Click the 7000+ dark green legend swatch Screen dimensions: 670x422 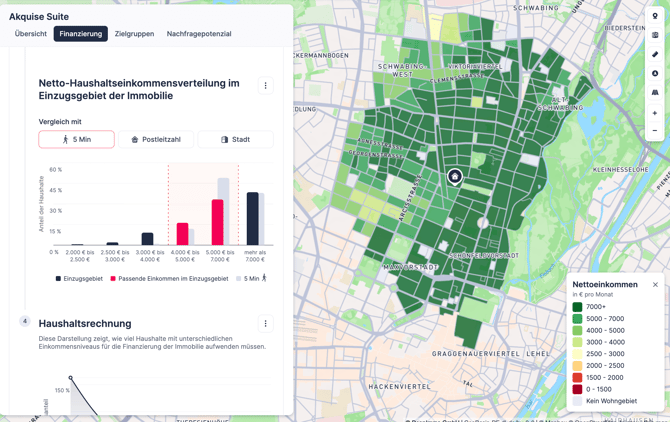[577, 307]
